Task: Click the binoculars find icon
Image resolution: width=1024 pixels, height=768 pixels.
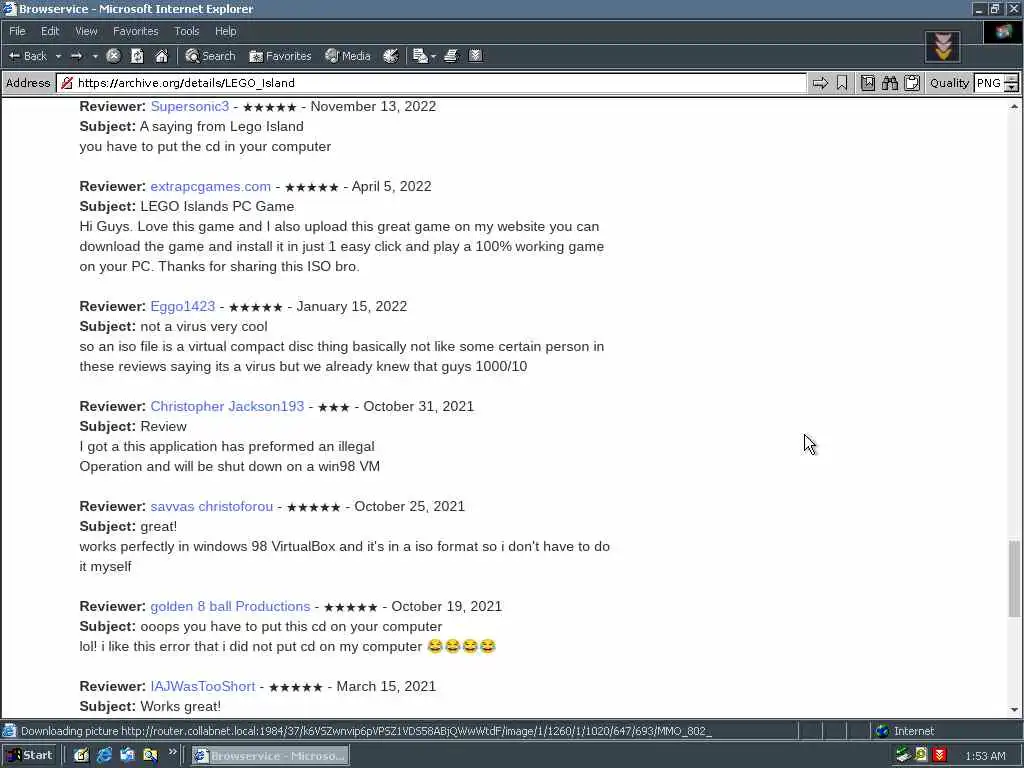Action: pos(889,83)
